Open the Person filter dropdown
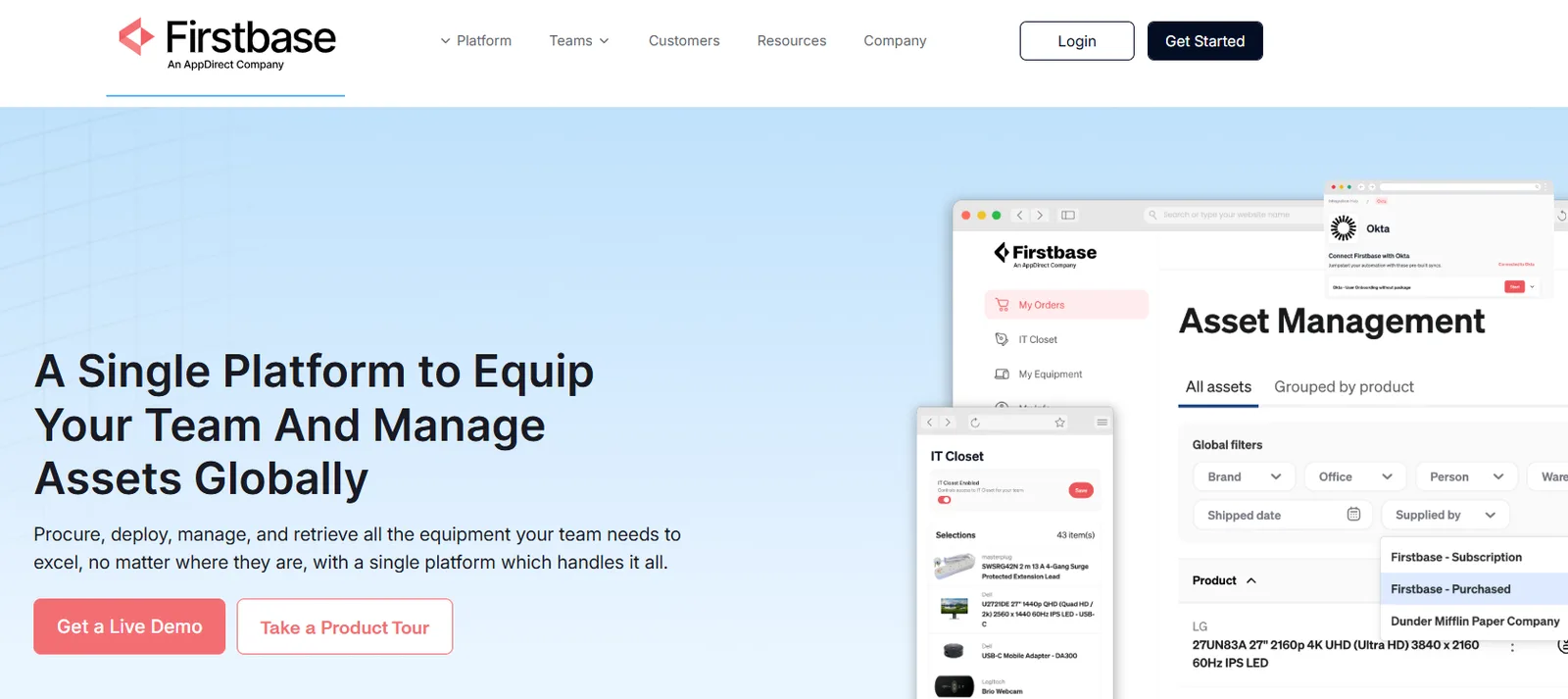The height and width of the screenshot is (699, 1568). [1466, 476]
